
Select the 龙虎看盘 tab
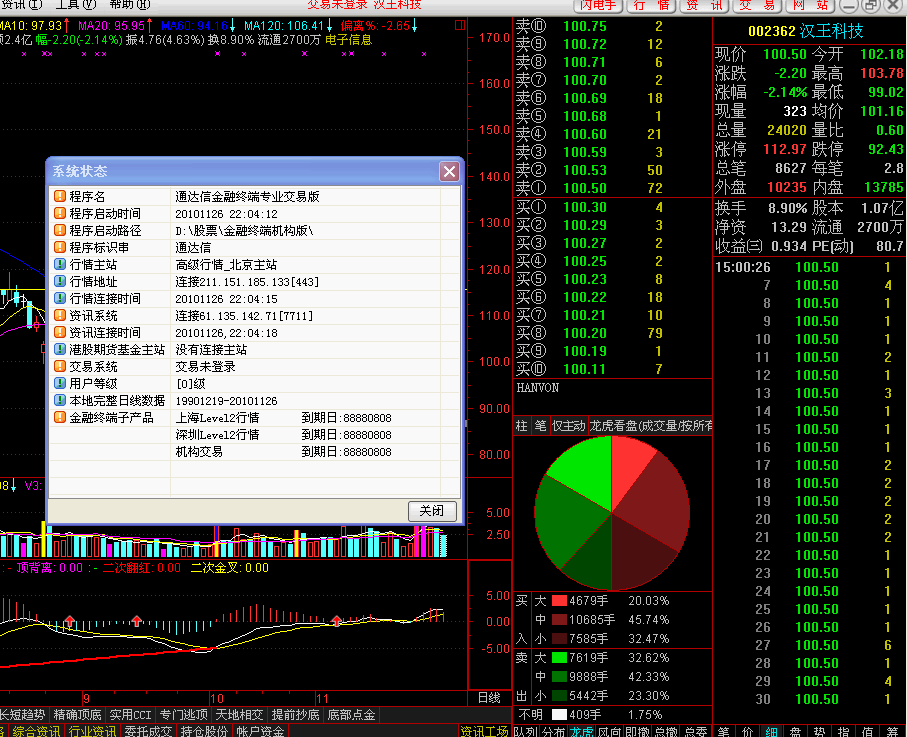[651, 426]
